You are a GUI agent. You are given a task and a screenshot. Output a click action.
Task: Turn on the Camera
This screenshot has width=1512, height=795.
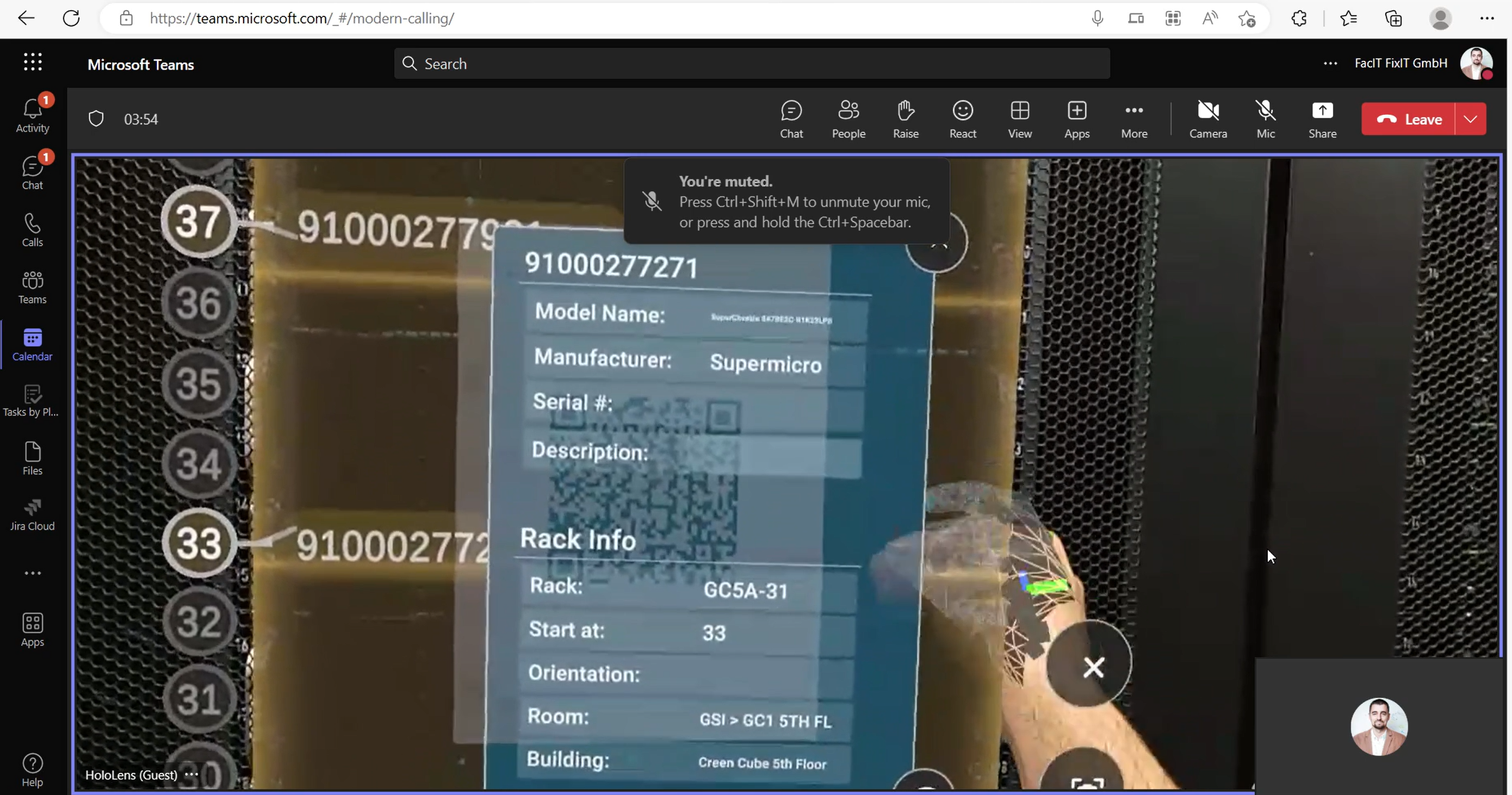[x=1208, y=119]
